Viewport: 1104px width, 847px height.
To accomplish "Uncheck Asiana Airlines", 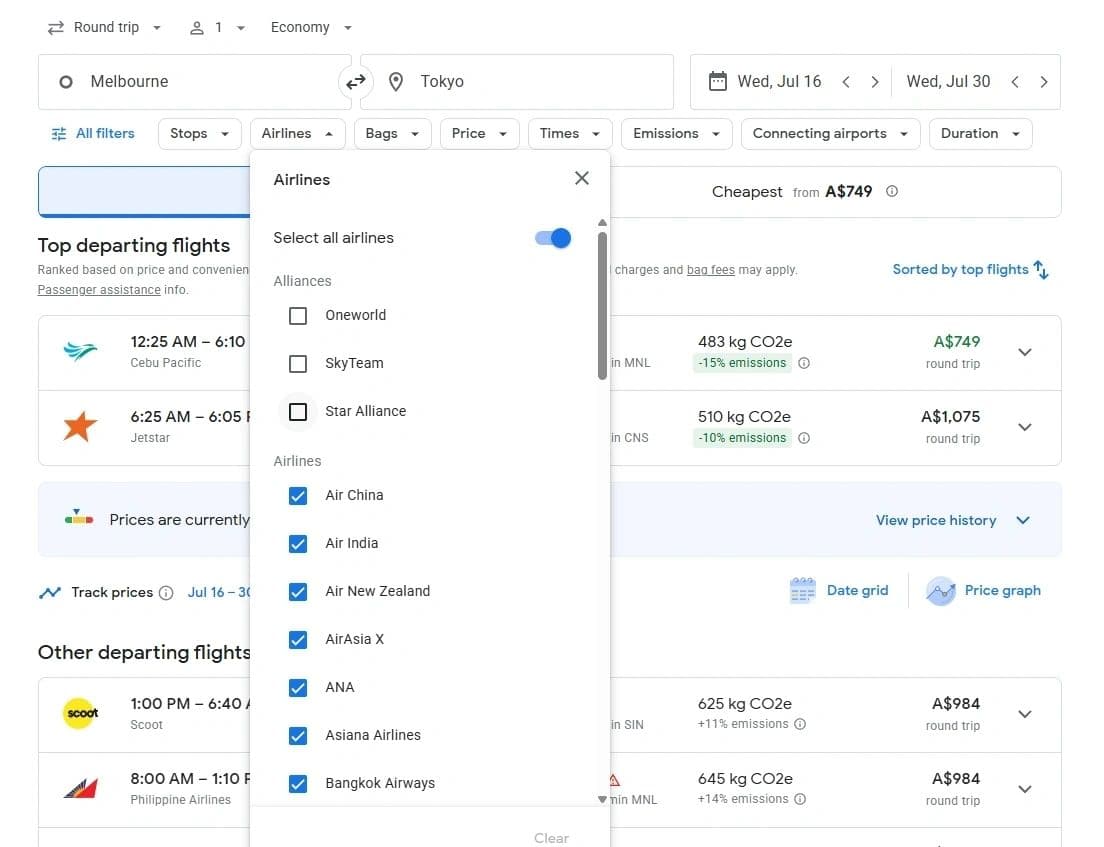I will (298, 736).
